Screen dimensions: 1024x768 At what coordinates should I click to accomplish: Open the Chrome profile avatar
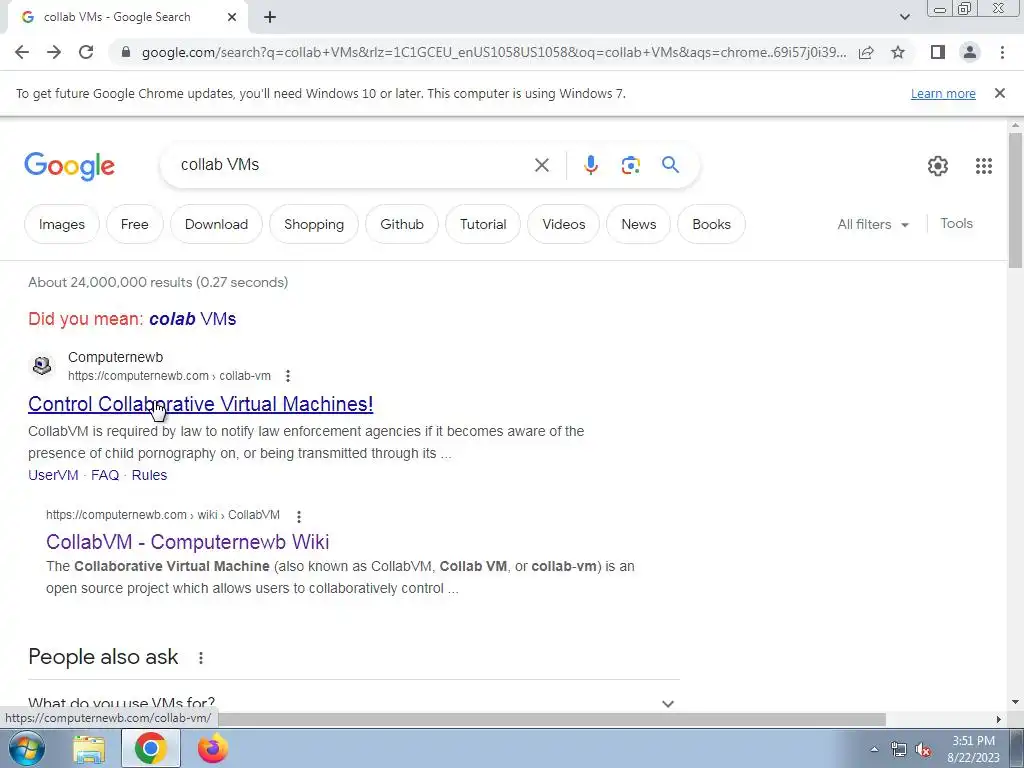[x=970, y=52]
